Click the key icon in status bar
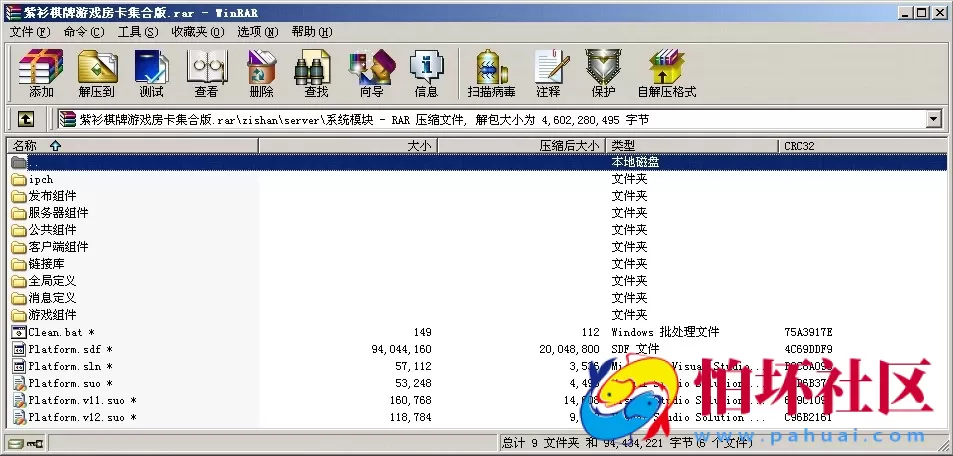 (x=35, y=443)
